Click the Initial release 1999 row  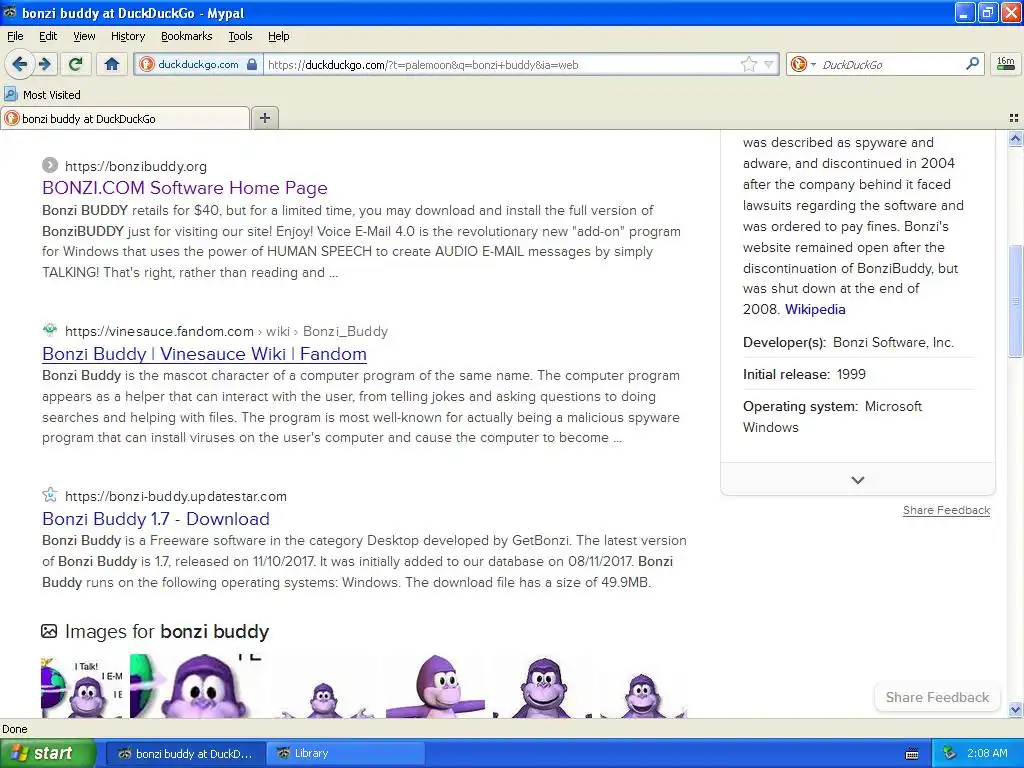(x=857, y=374)
